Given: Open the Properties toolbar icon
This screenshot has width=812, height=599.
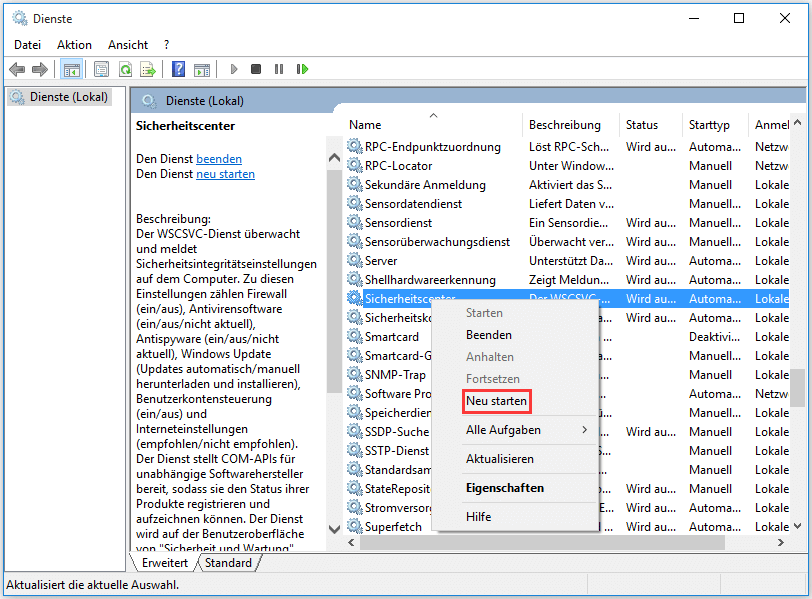Looking at the screenshot, I should tap(101, 69).
